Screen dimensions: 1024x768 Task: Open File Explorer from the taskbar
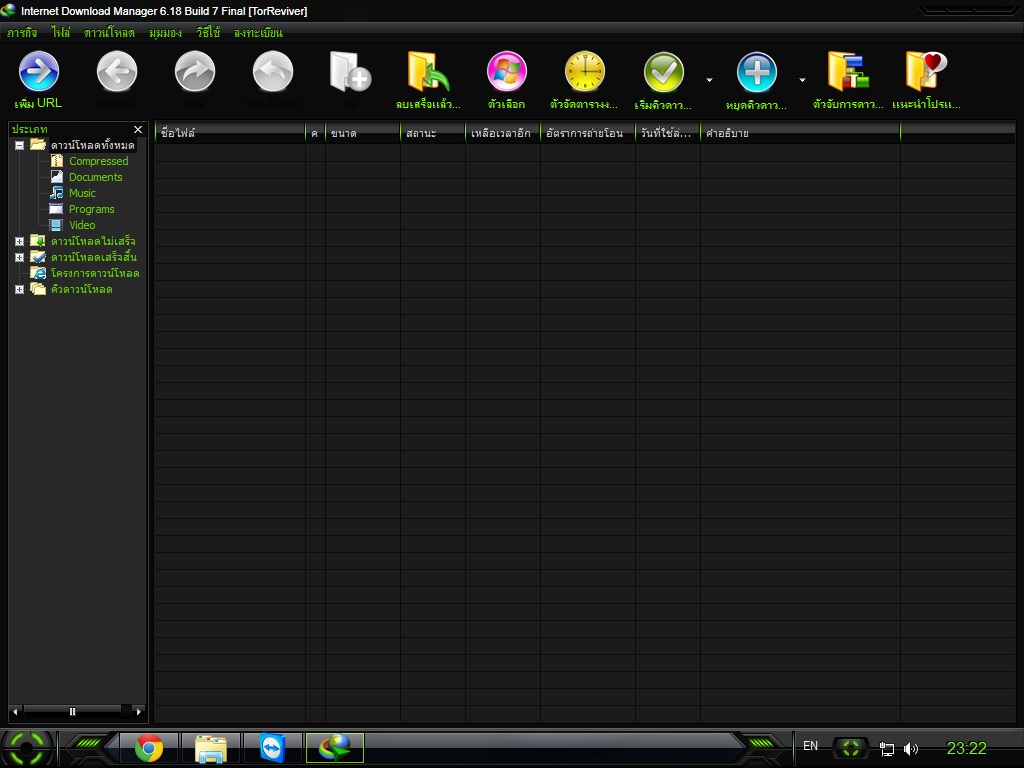point(210,748)
